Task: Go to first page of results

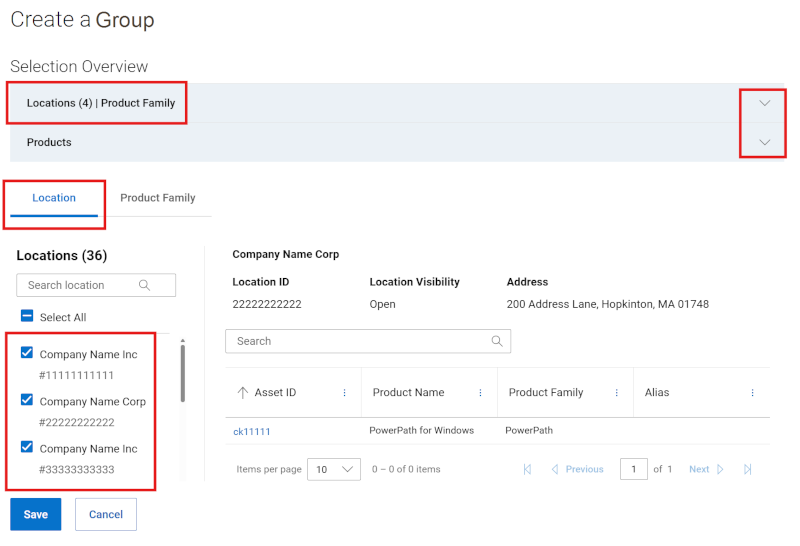Action: [x=527, y=469]
